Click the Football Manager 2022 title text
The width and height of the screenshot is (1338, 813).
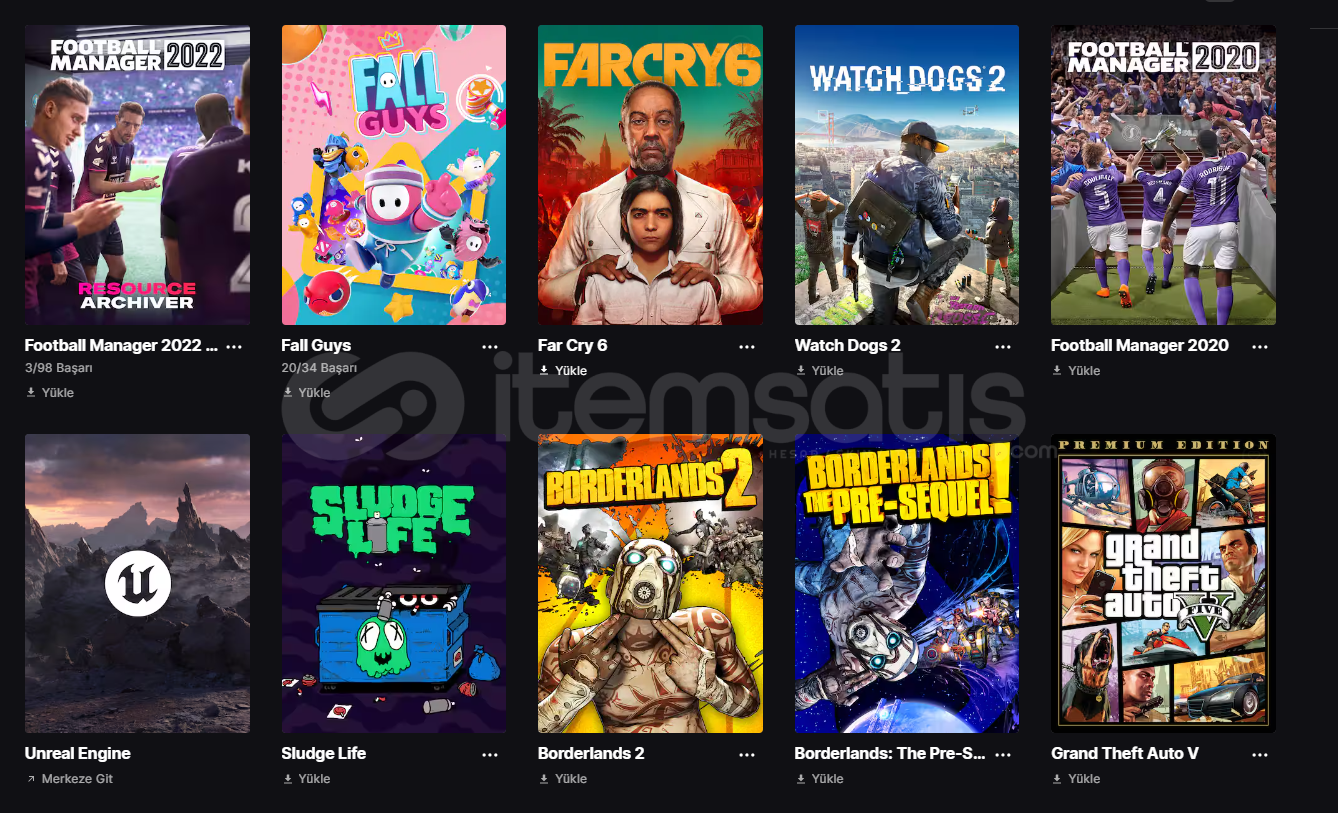120,346
